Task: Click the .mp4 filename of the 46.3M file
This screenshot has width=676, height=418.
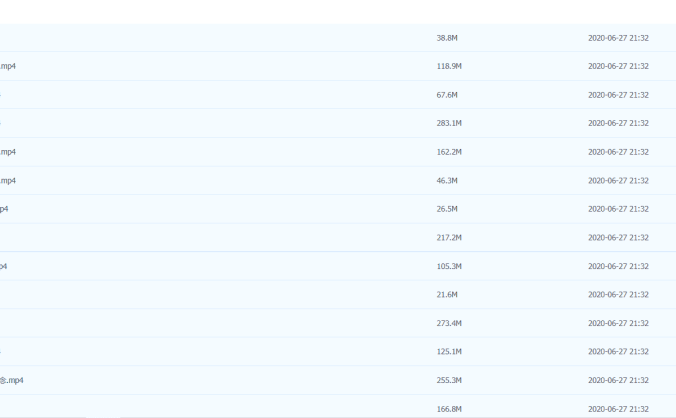Action: click(x=8, y=181)
